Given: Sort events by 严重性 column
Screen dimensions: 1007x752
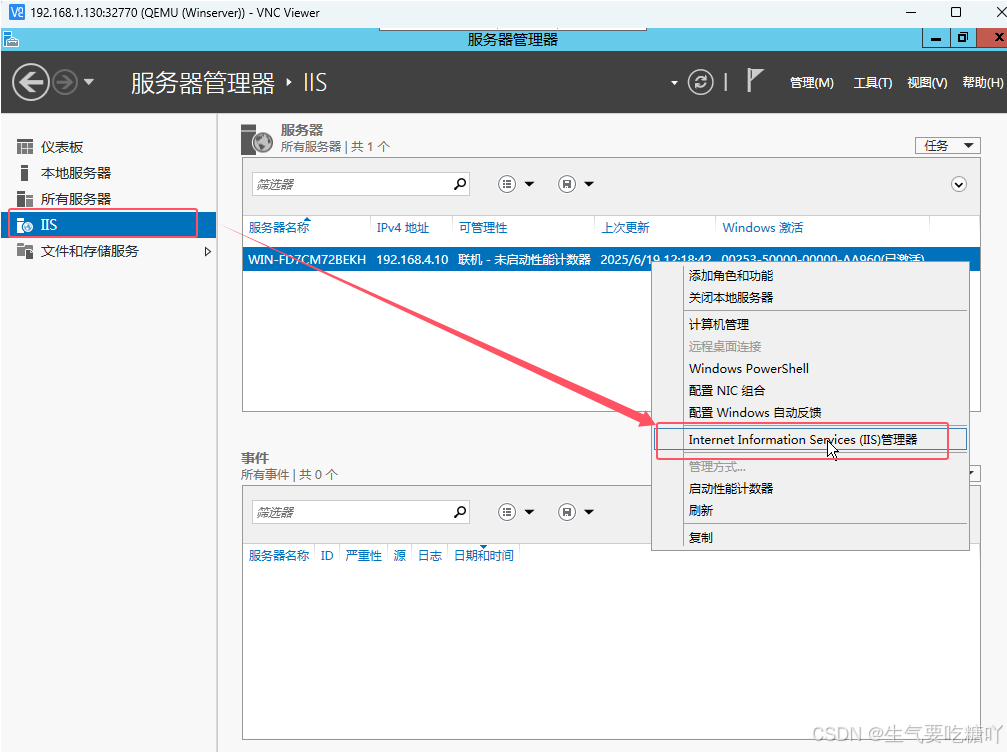Looking at the screenshot, I should pos(363,555).
